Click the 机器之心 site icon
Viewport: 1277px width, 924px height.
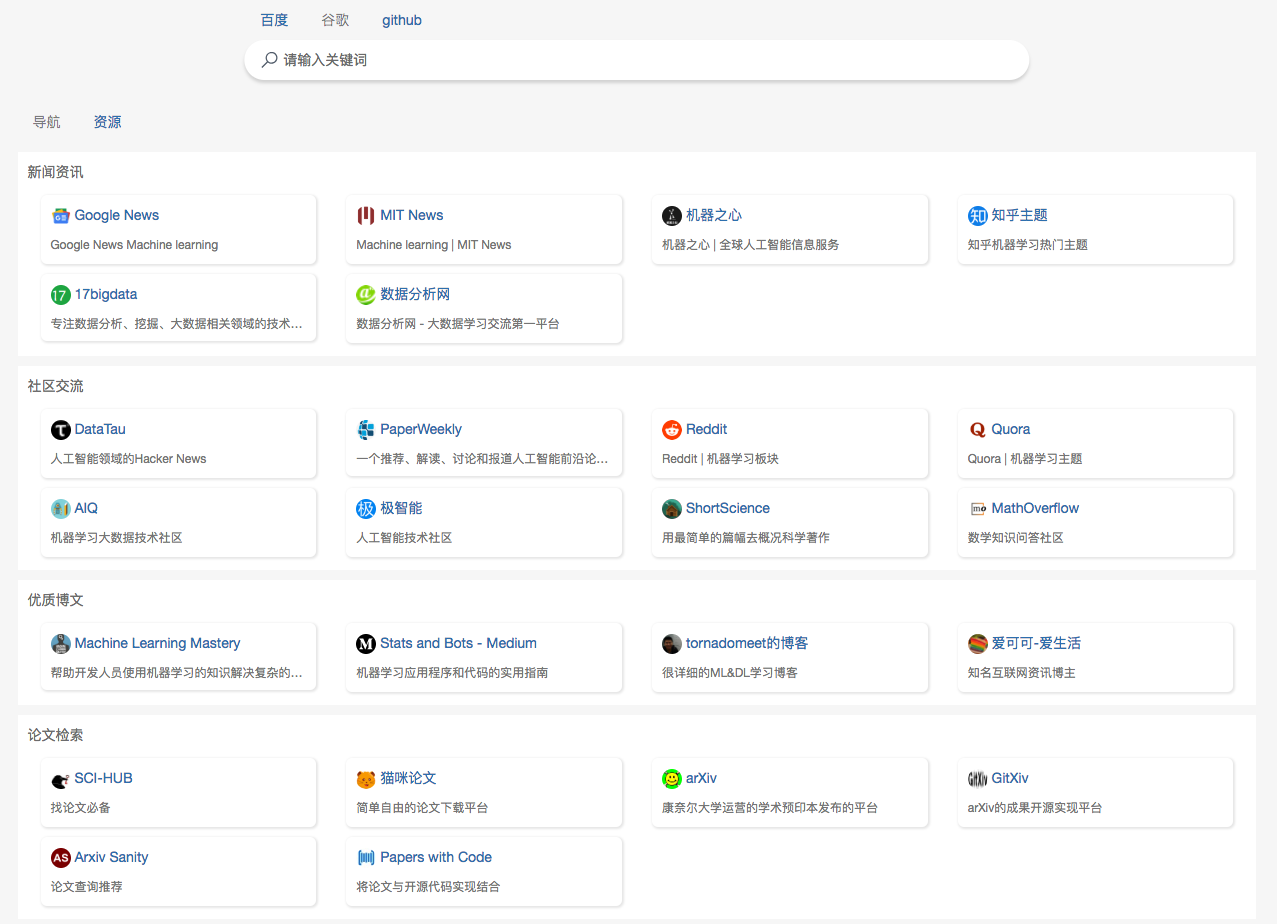tap(672, 215)
